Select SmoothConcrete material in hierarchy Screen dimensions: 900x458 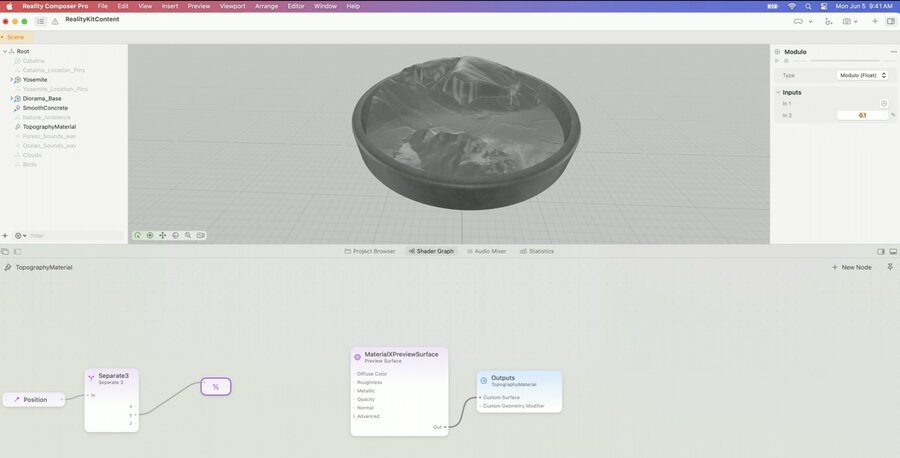45,108
